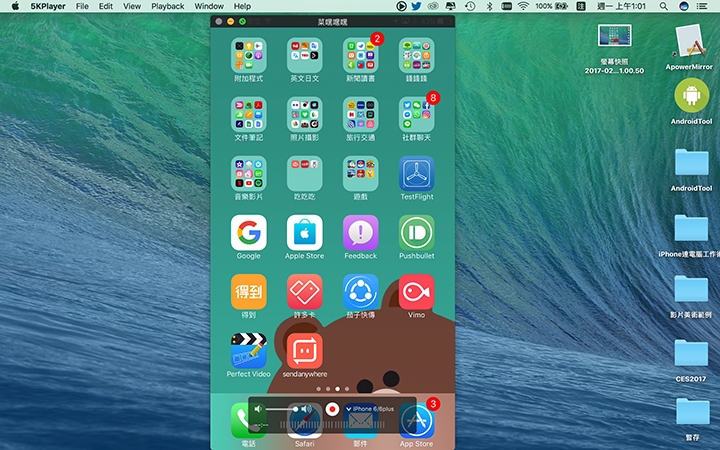Open the Notification Center list icon
The width and height of the screenshot is (720, 450).
pos(702,6)
